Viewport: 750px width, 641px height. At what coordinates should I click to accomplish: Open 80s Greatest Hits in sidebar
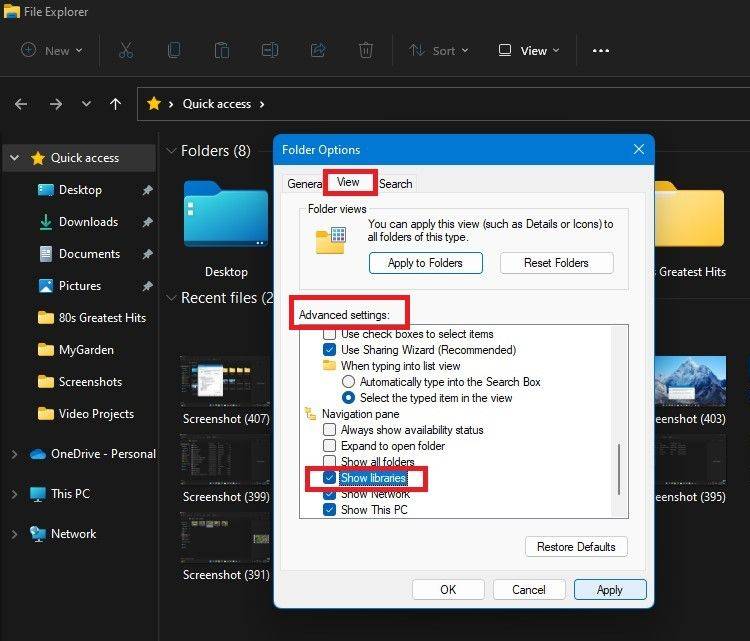(102, 318)
